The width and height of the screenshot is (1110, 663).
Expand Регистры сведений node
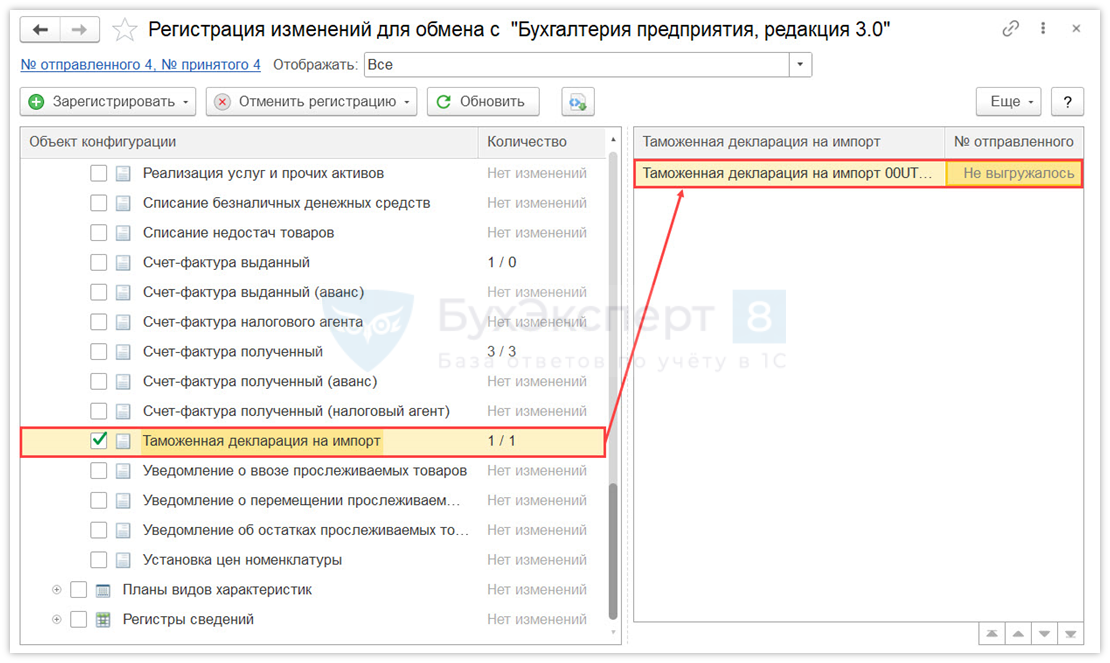[x=57, y=619]
